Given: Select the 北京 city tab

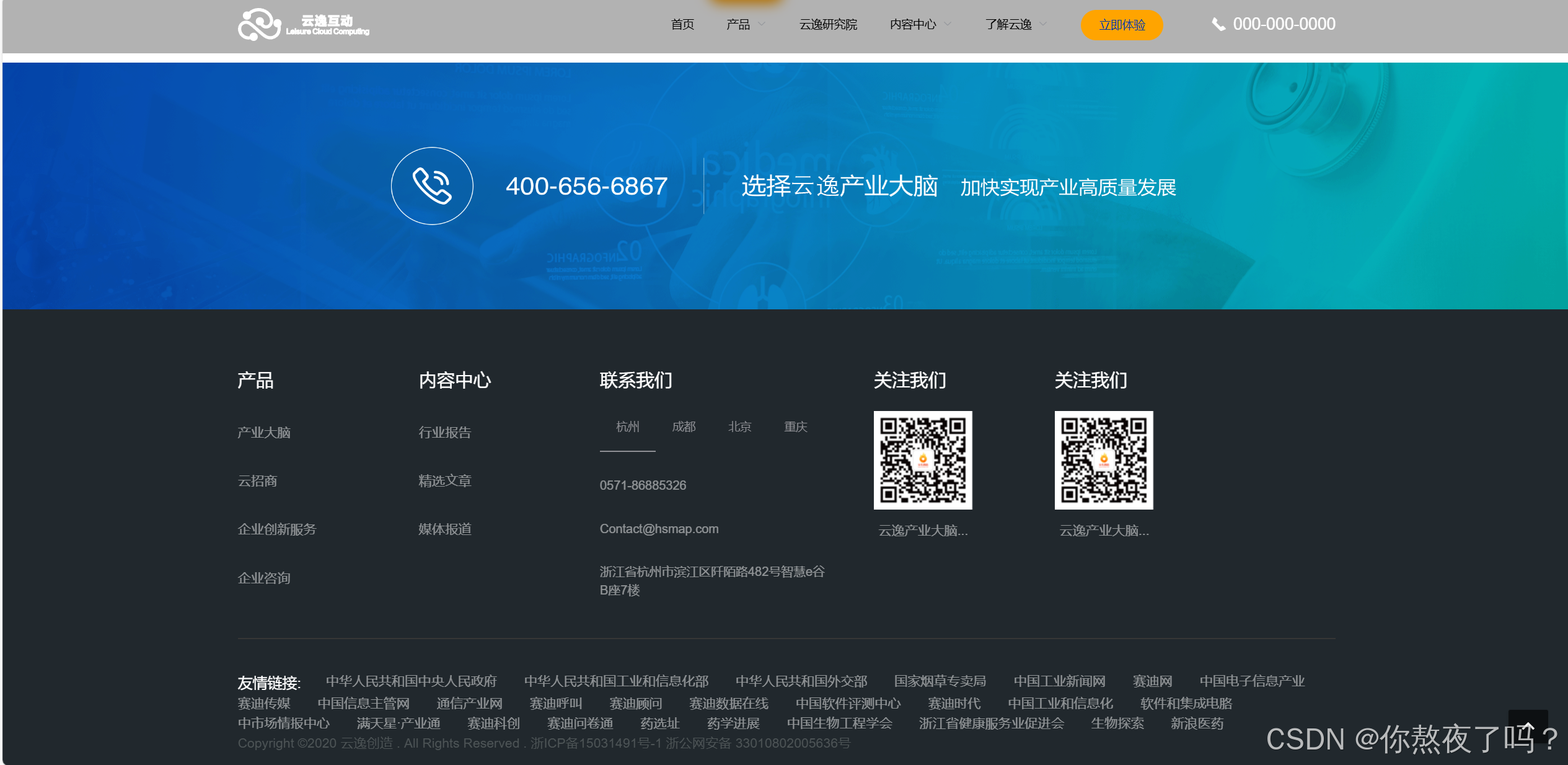Looking at the screenshot, I should 739,427.
